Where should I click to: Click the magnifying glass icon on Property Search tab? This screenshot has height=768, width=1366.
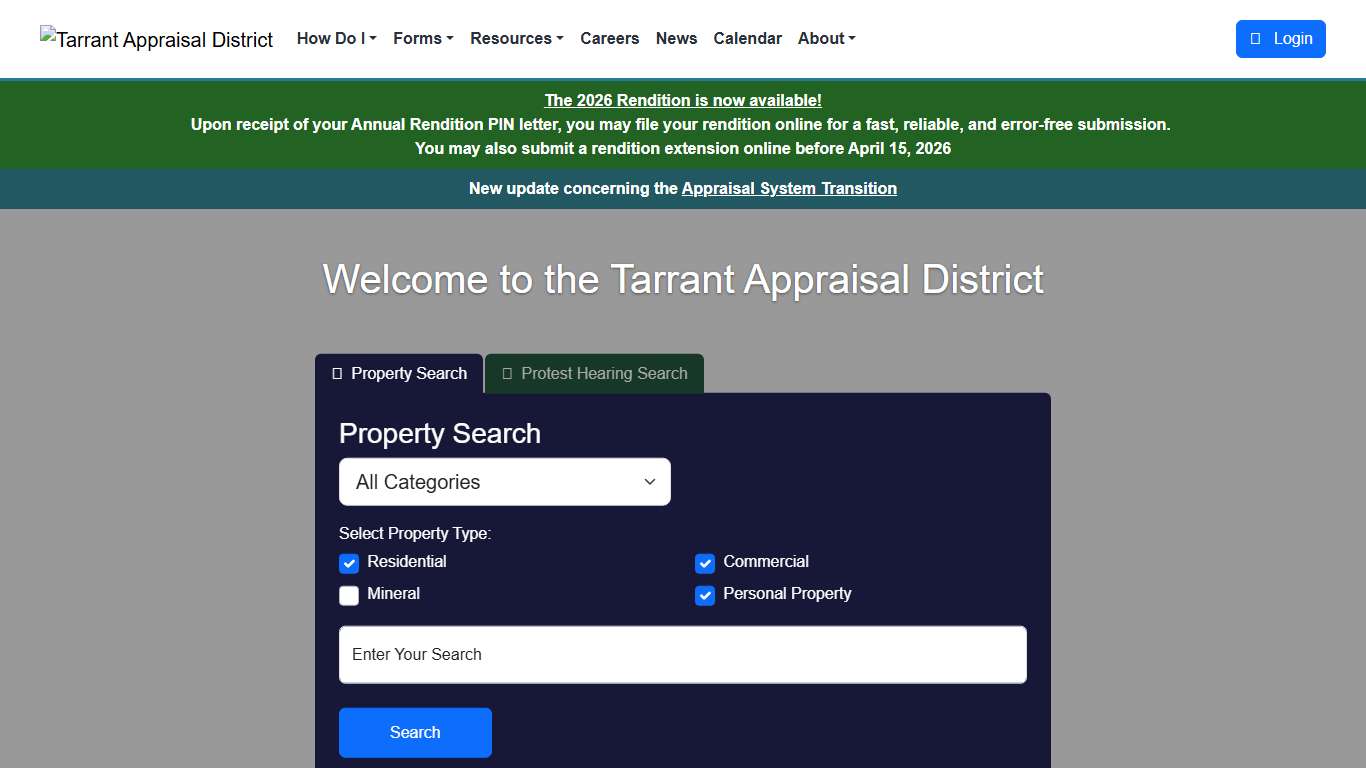(x=336, y=373)
